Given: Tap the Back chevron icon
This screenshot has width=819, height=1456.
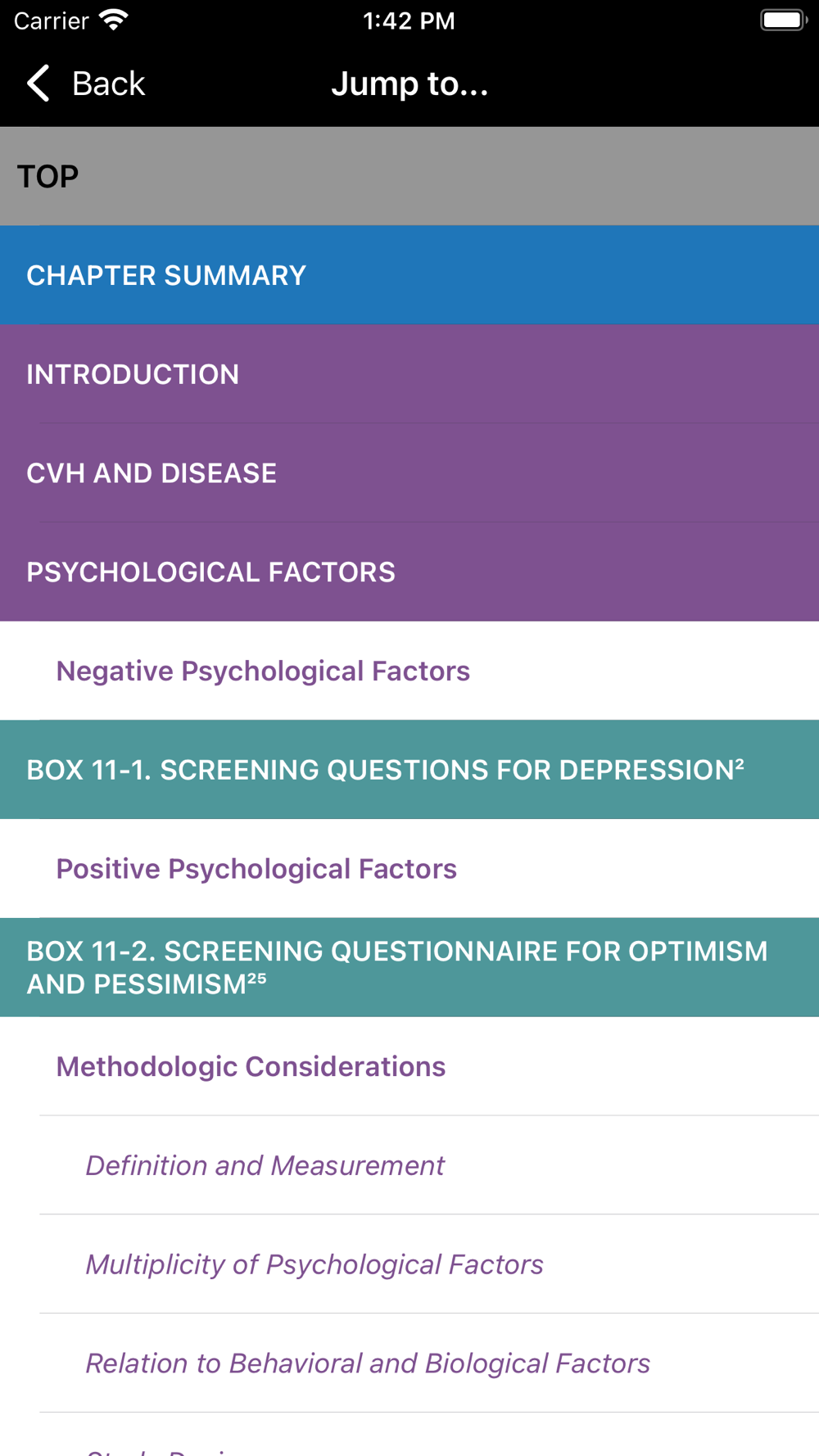Looking at the screenshot, I should coord(38,84).
